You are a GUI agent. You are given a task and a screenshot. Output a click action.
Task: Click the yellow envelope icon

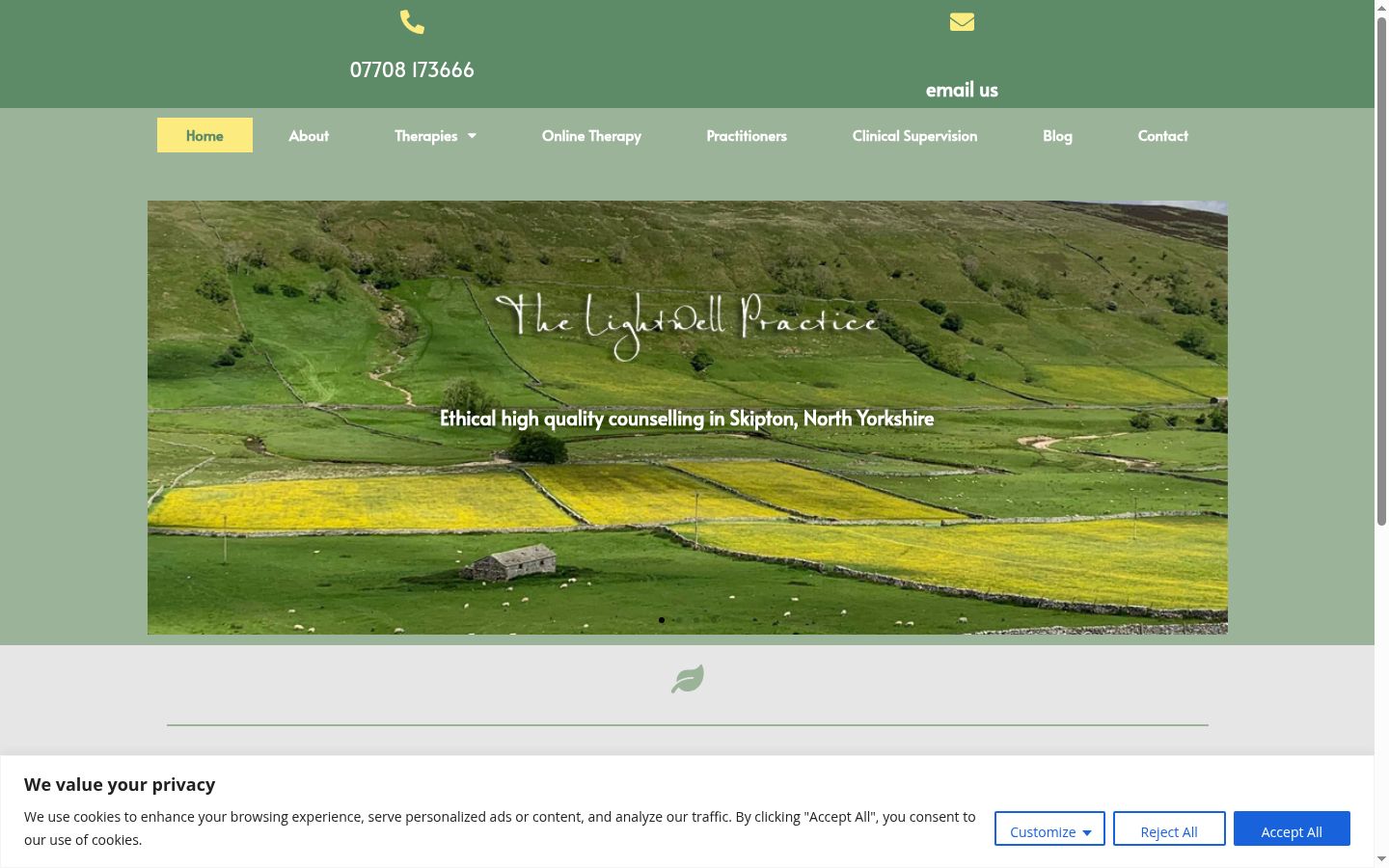click(962, 22)
